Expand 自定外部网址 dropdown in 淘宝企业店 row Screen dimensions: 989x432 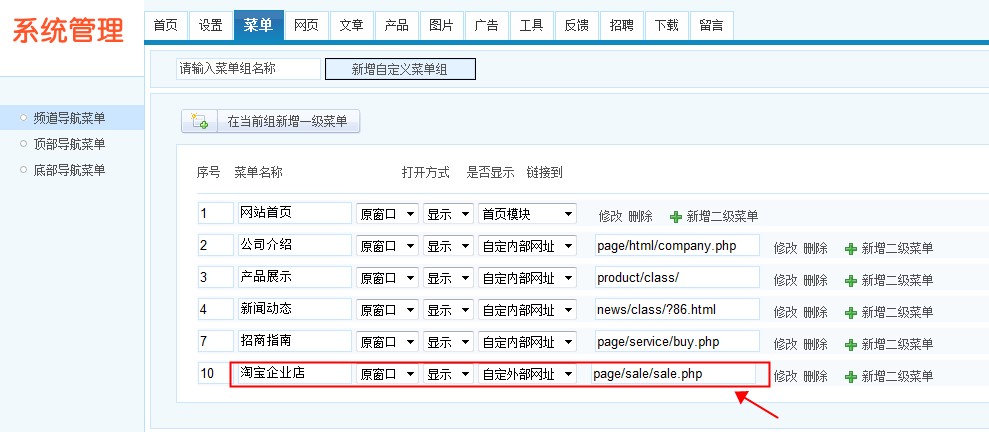[x=527, y=374]
